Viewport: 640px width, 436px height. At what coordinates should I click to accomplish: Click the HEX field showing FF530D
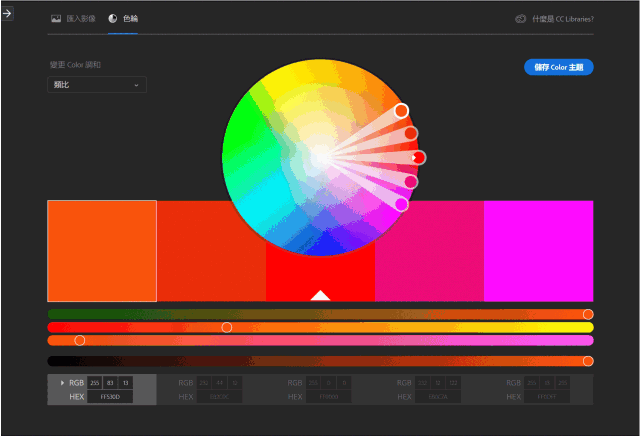[x=110, y=397]
